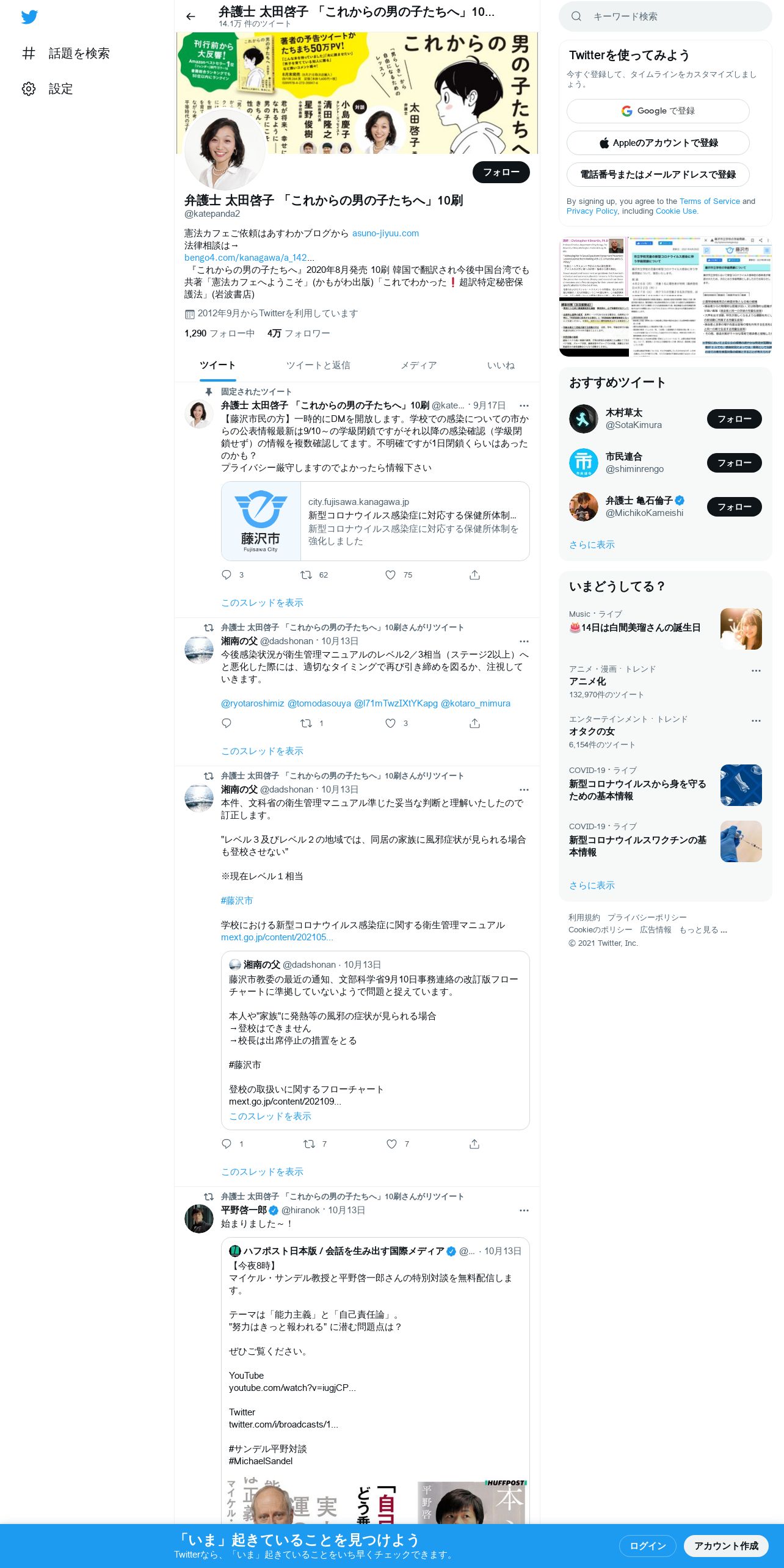
Task: Open more options for オタクの女 trend
Action: coord(756,720)
